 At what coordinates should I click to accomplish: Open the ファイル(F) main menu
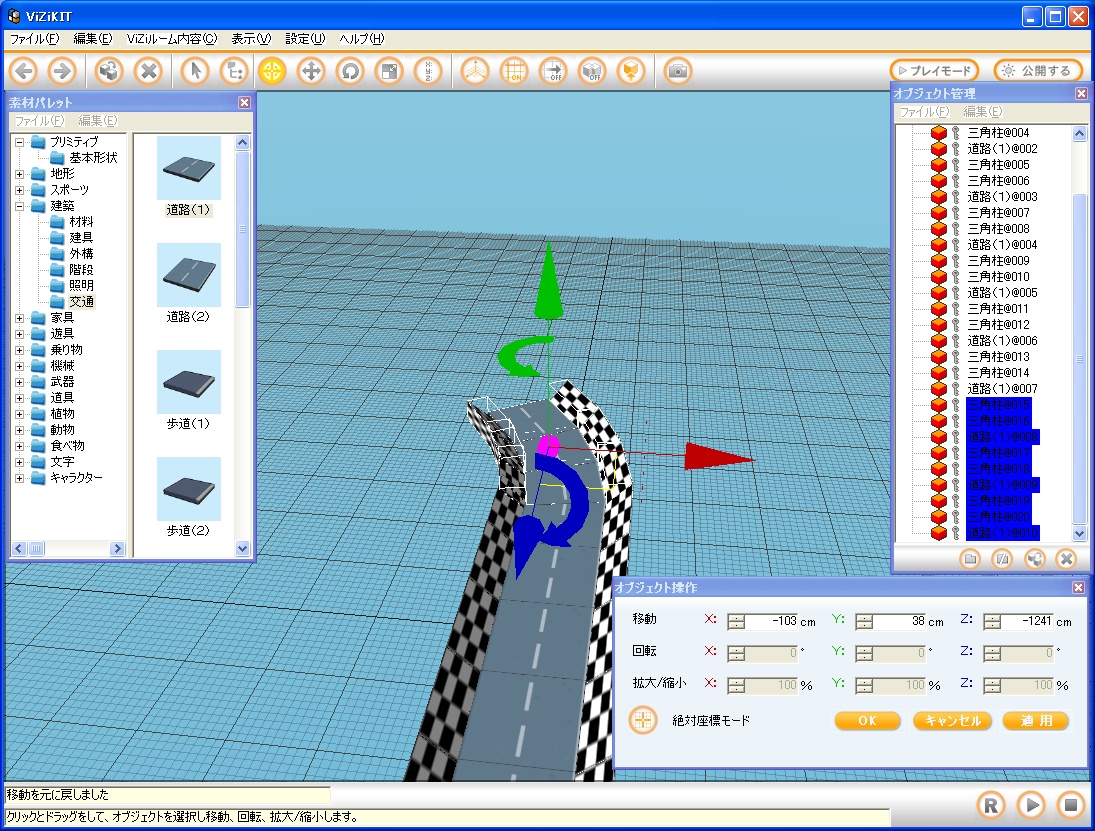34,39
